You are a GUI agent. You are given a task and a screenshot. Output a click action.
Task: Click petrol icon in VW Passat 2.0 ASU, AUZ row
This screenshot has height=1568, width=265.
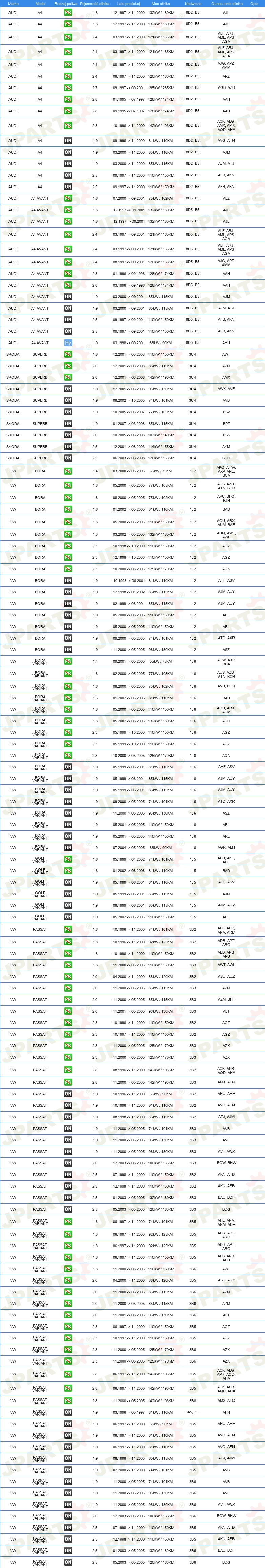tap(68, 976)
